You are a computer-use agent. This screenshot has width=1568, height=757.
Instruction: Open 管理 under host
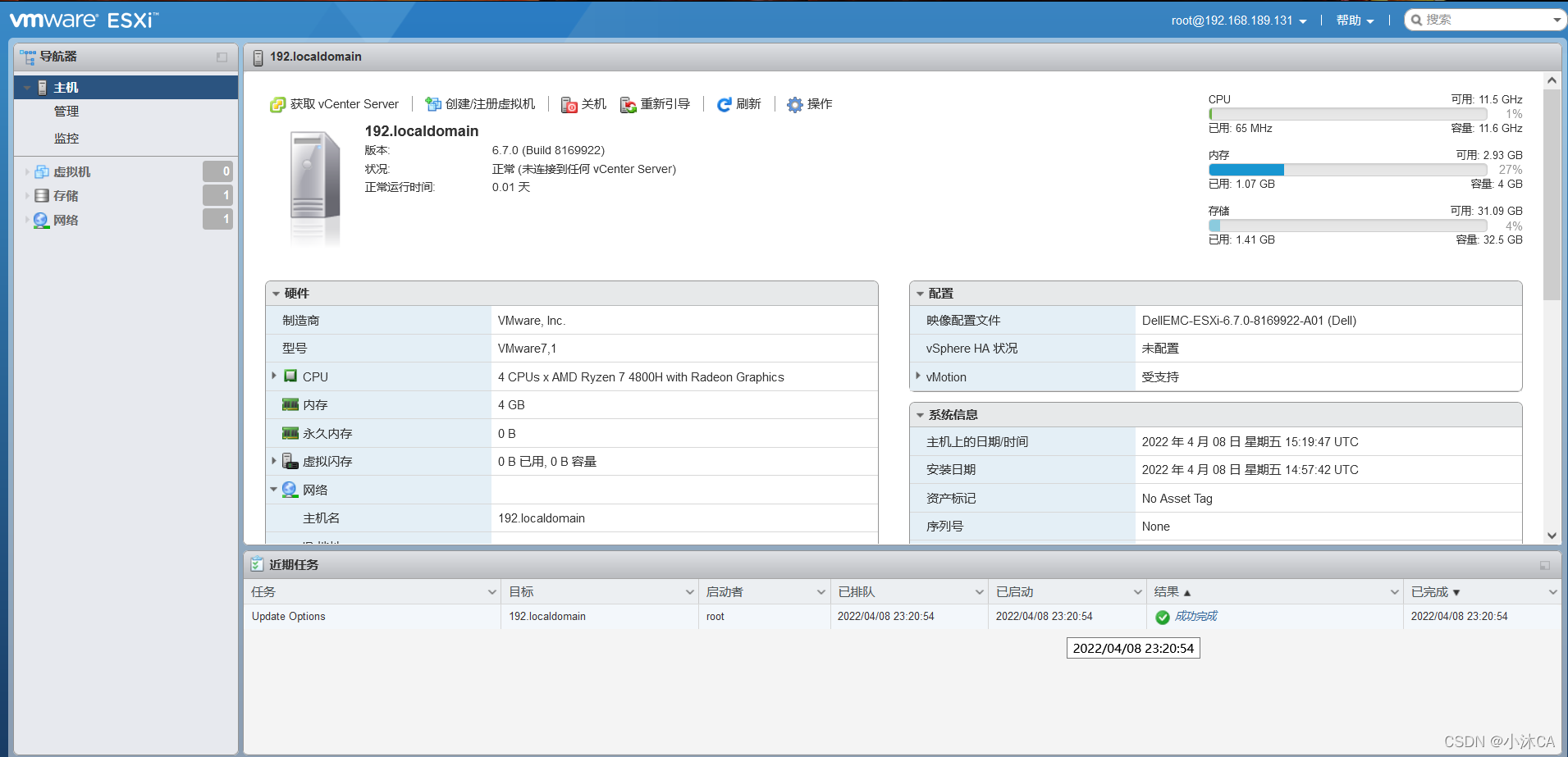[66, 112]
